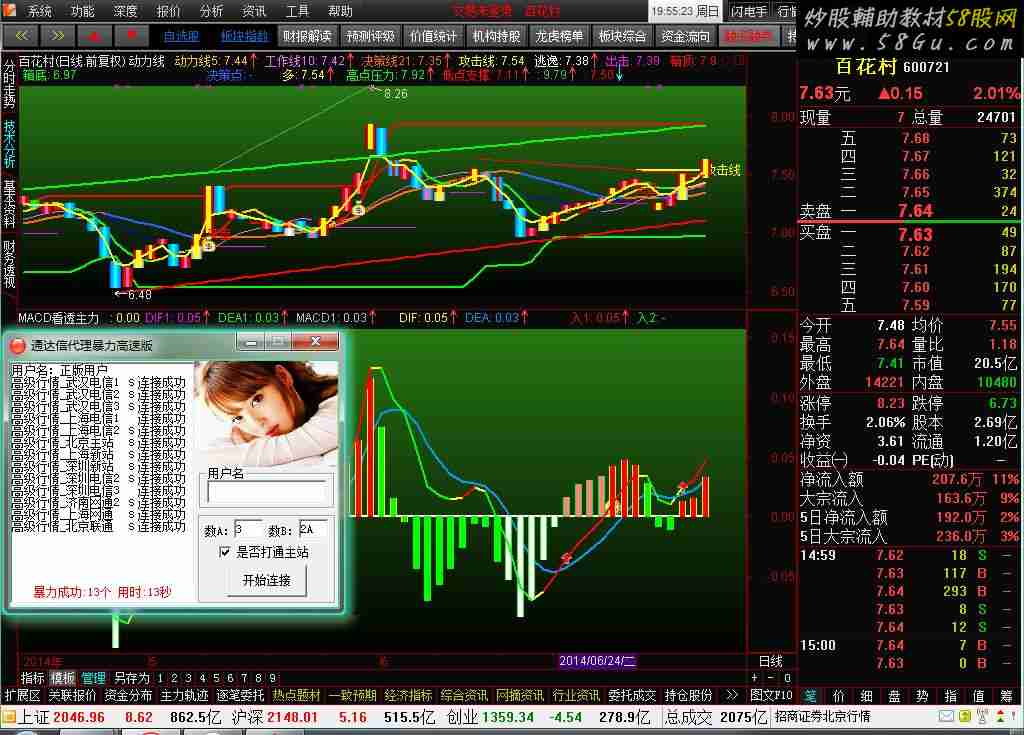The image size is (1024, 735).
Task: Open the 一致预期 bottom tab
Action: pyautogui.click(x=353, y=696)
